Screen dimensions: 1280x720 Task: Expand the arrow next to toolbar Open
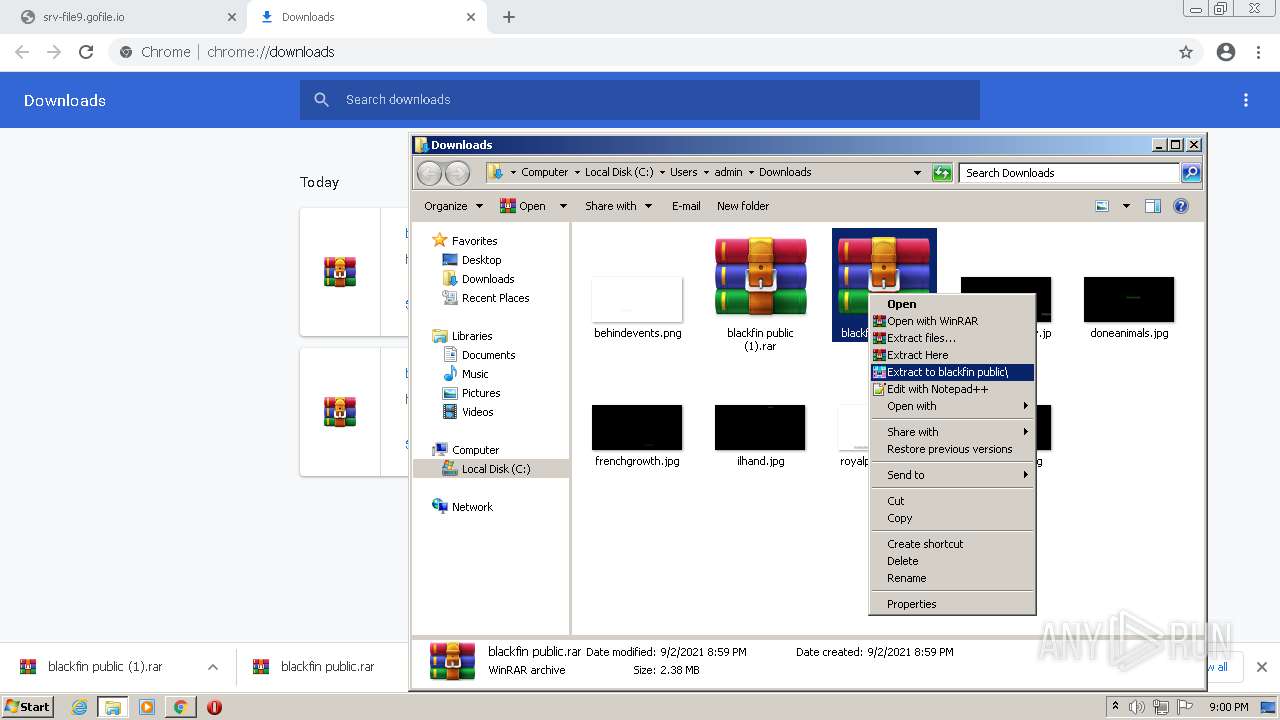(563, 206)
